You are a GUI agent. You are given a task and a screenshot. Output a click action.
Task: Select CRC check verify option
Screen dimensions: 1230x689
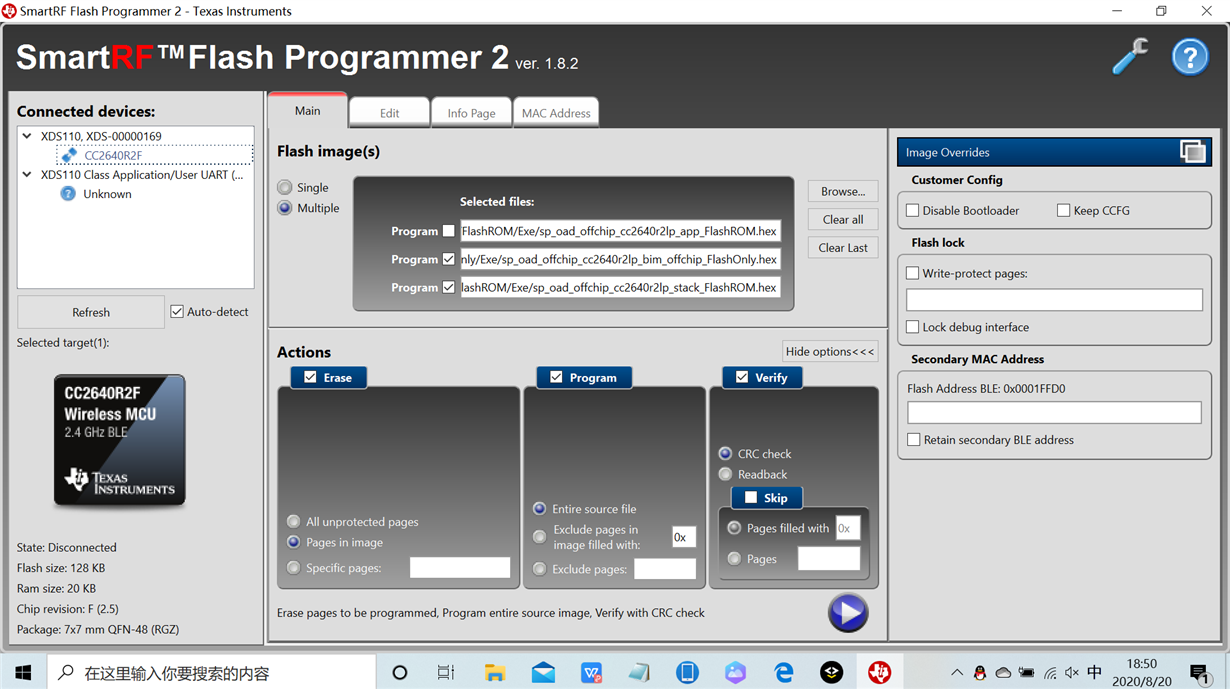pos(725,454)
